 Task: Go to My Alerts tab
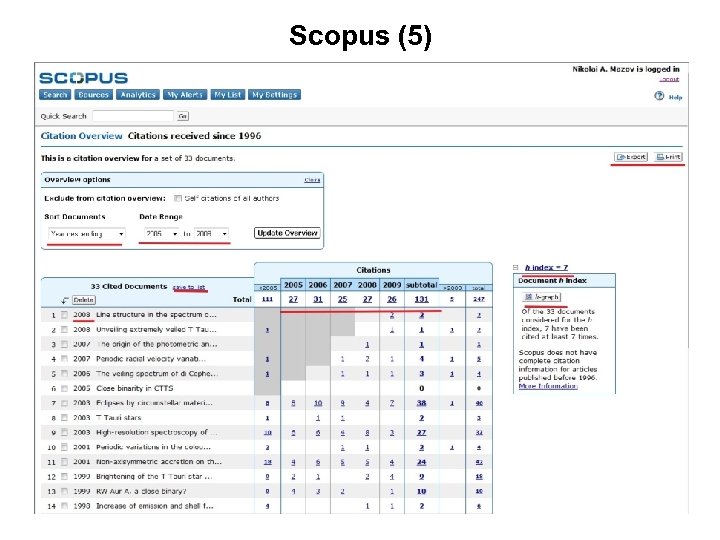click(185, 95)
